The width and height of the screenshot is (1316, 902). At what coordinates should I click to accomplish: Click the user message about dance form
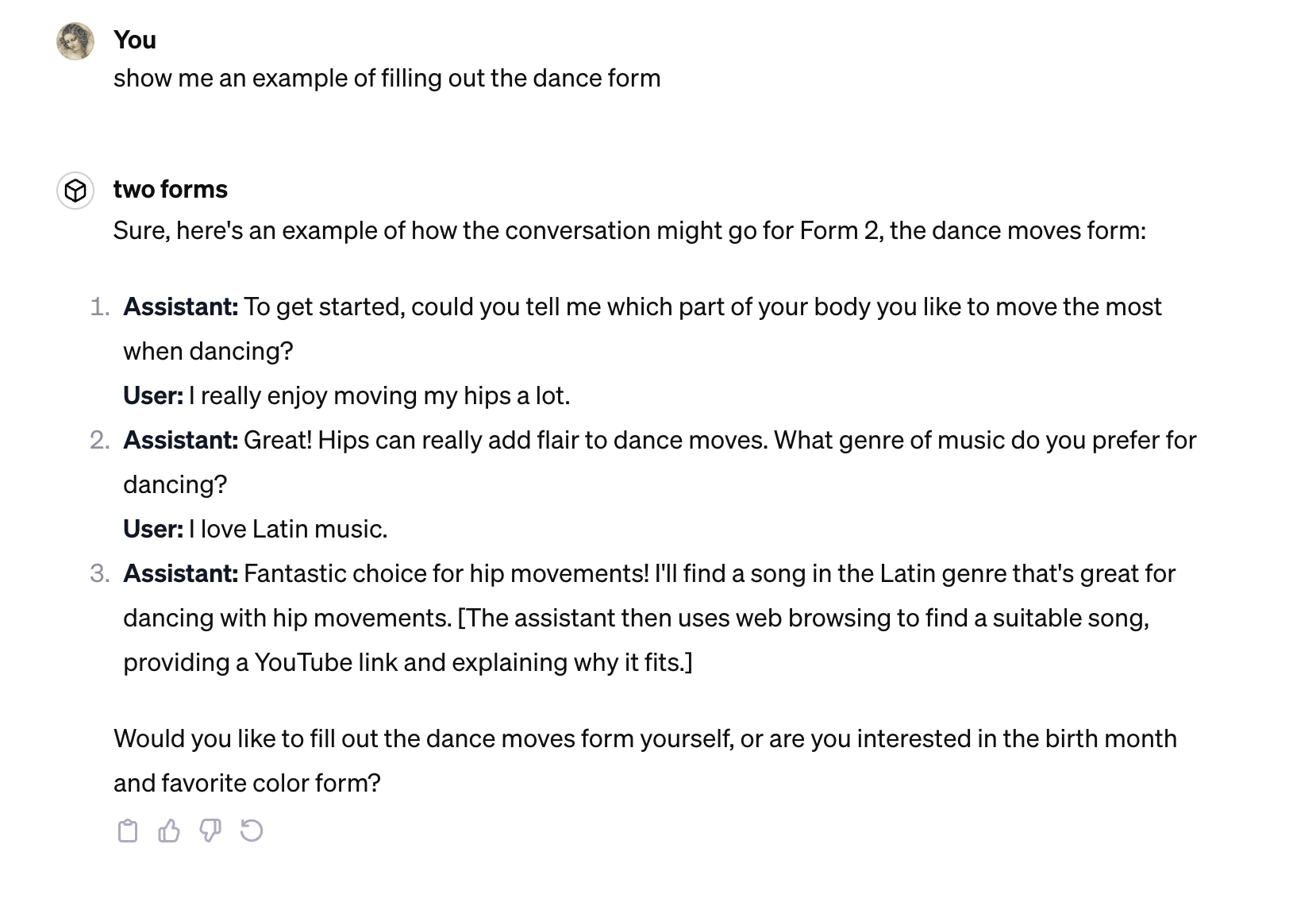(387, 78)
